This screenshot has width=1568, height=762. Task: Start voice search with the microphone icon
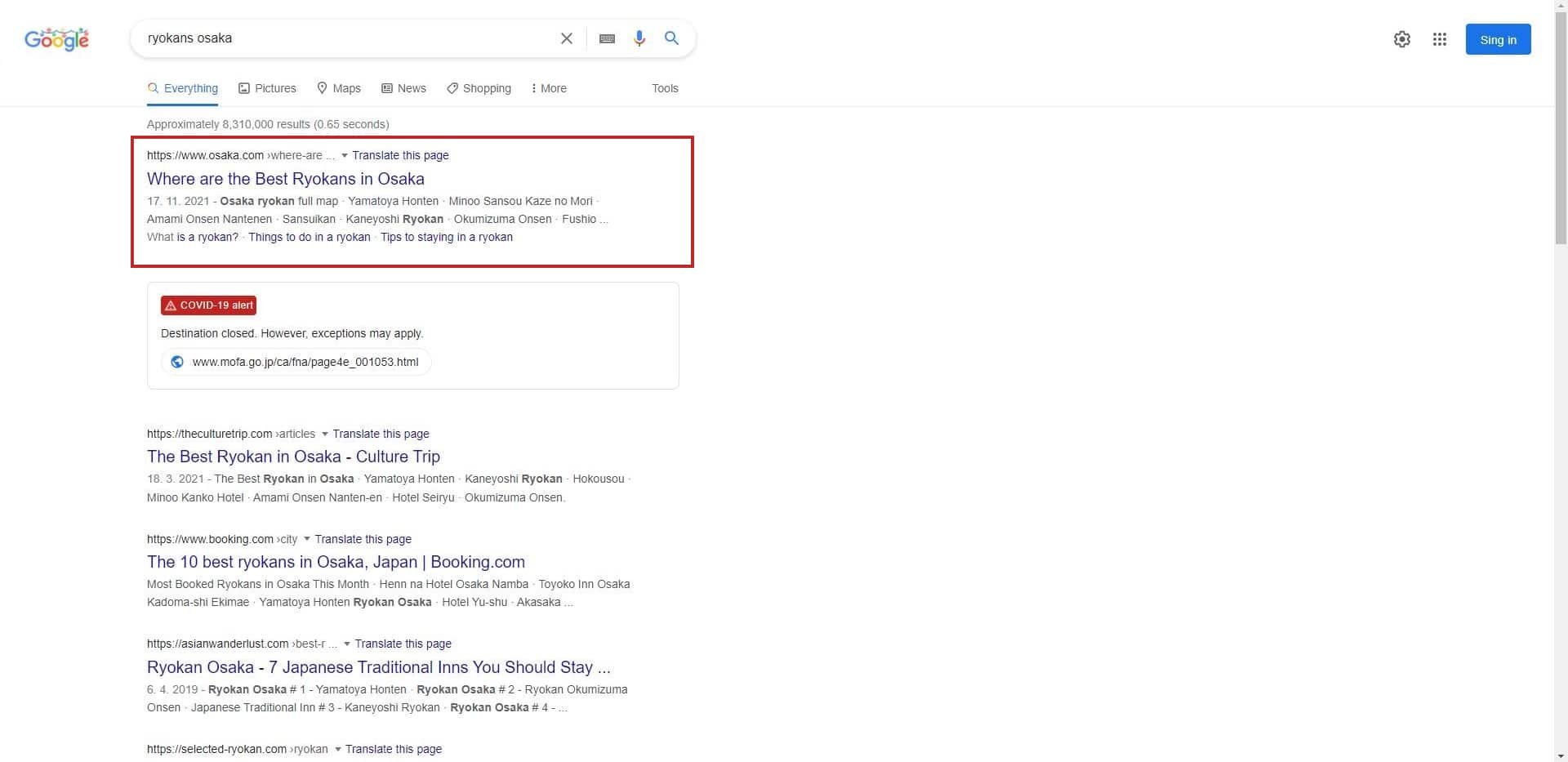[x=639, y=38]
